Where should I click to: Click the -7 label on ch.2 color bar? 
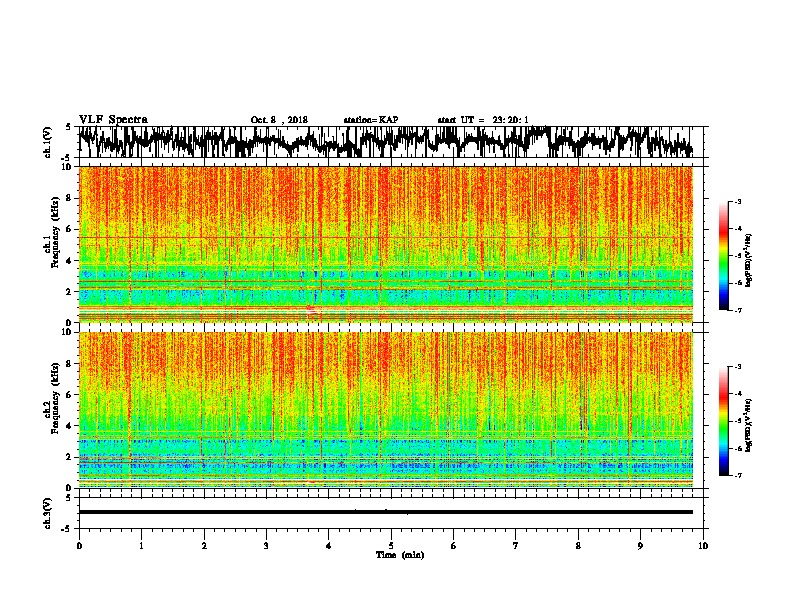738,475
